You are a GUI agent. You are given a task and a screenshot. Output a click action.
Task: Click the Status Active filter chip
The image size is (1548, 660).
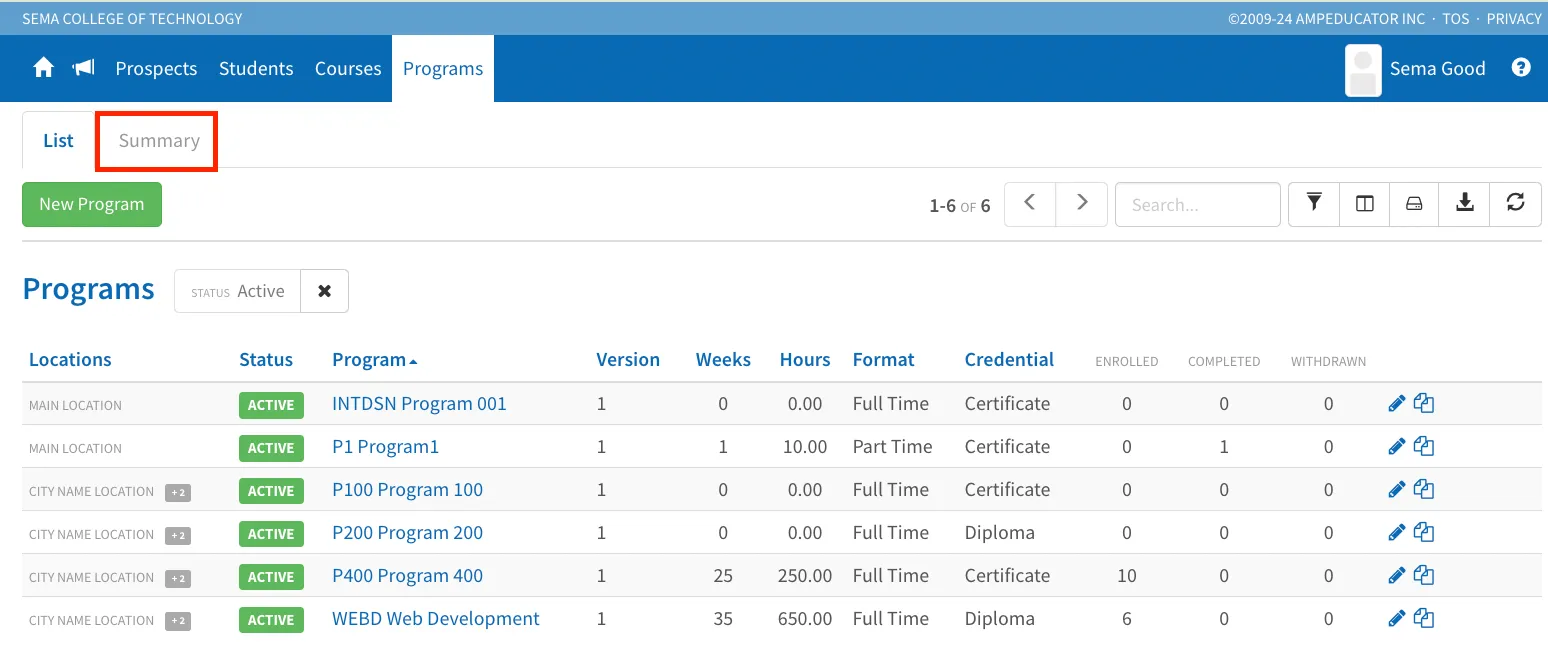click(x=238, y=291)
